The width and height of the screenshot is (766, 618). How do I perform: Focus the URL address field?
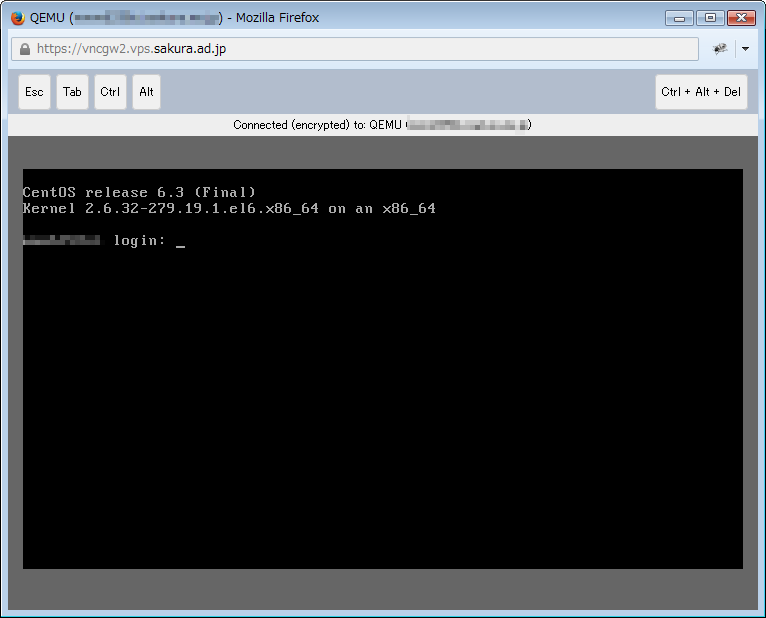(355, 49)
